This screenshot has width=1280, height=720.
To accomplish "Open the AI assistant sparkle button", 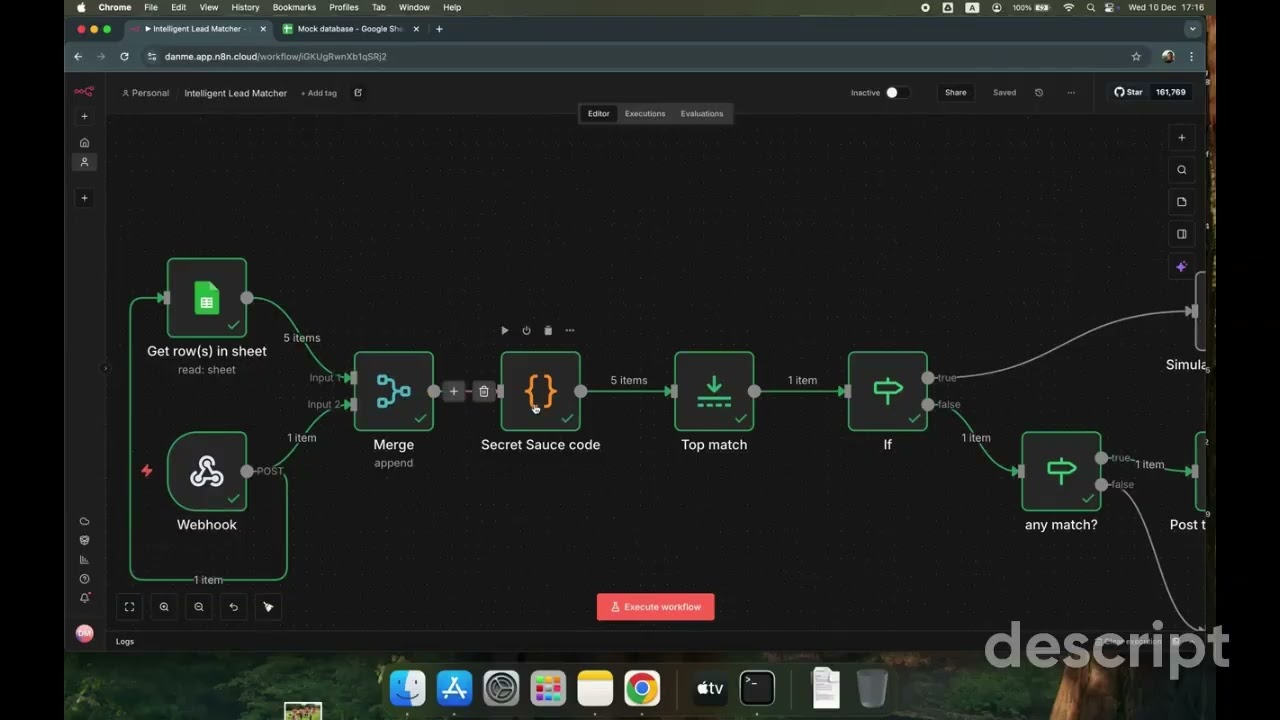I will click(x=1181, y=267).
